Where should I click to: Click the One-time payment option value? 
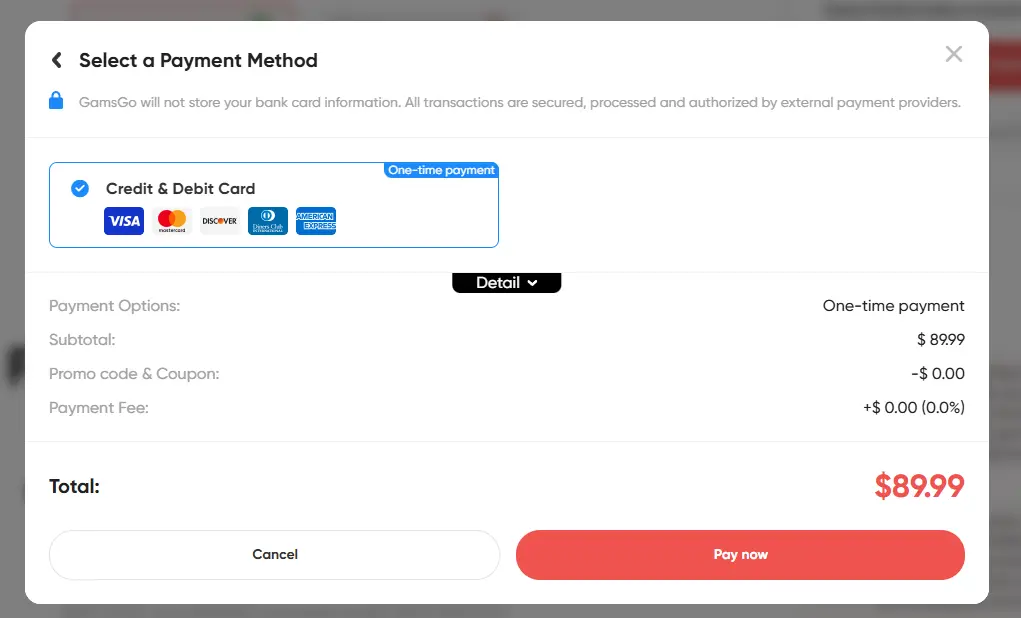point(893,306)
